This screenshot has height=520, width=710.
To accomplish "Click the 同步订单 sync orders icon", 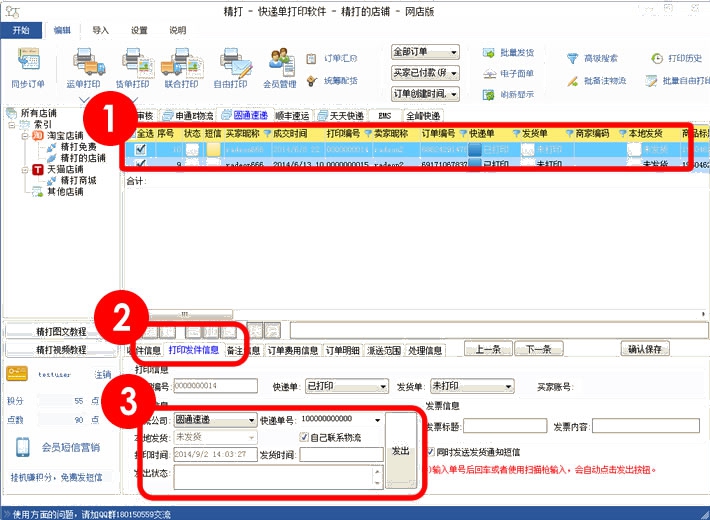I will (29, 60).
